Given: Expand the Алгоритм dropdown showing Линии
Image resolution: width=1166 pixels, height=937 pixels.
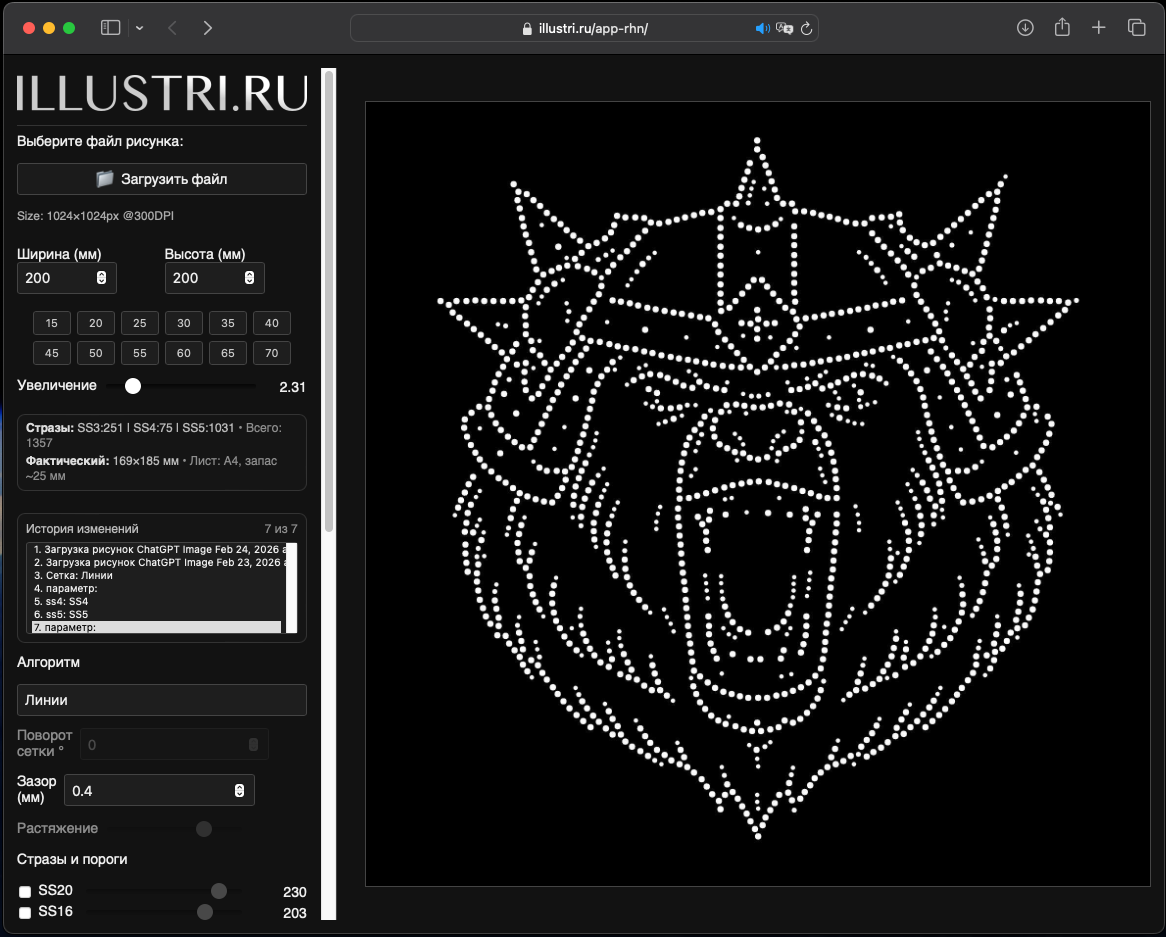Looking at the screenshot, I should pos(162,700).
